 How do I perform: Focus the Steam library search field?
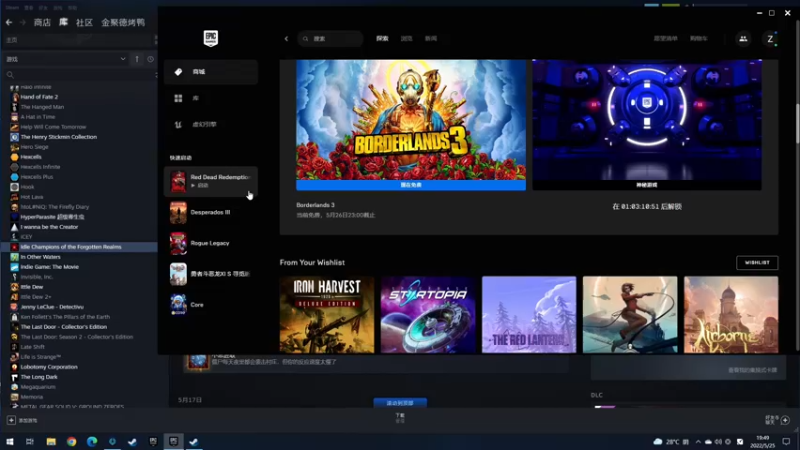[79, 75]
